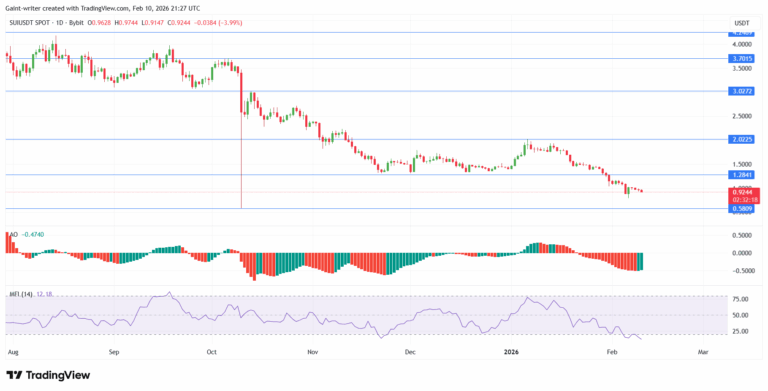
Task: Click the AO value −0.4740
Action: click(x=33, y=235)
